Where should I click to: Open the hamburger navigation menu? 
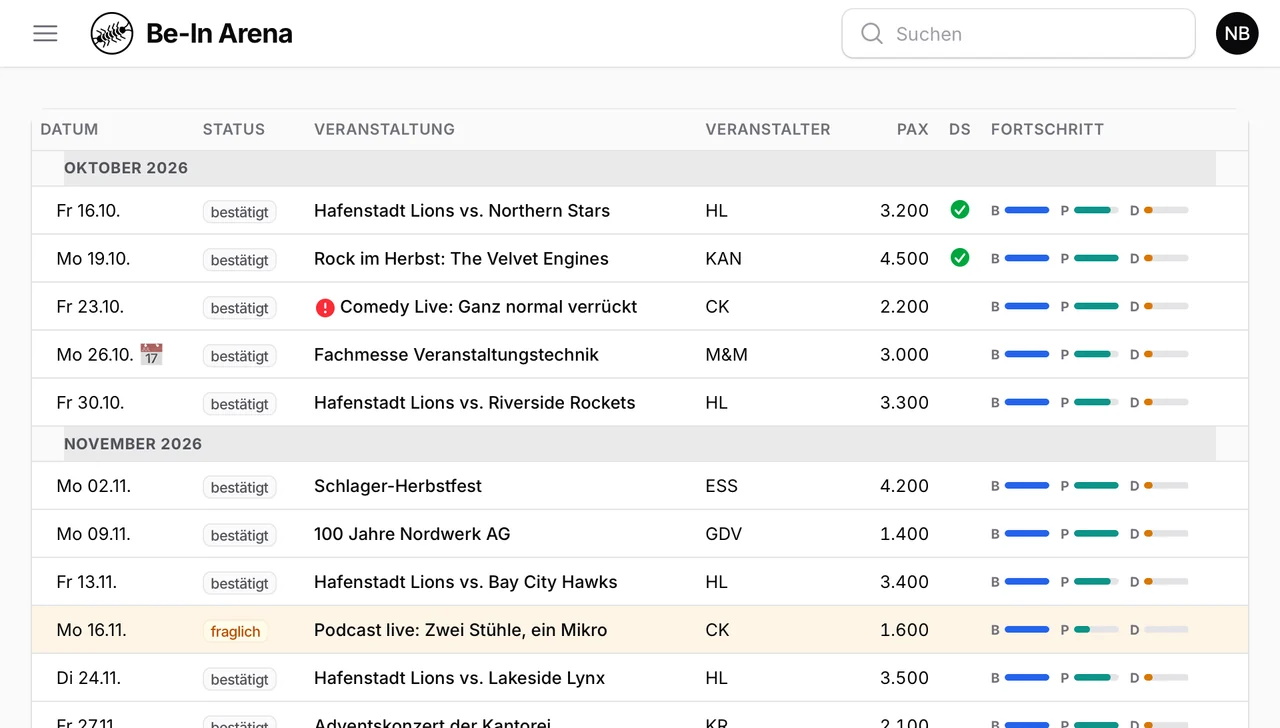(x=45, y=33)
